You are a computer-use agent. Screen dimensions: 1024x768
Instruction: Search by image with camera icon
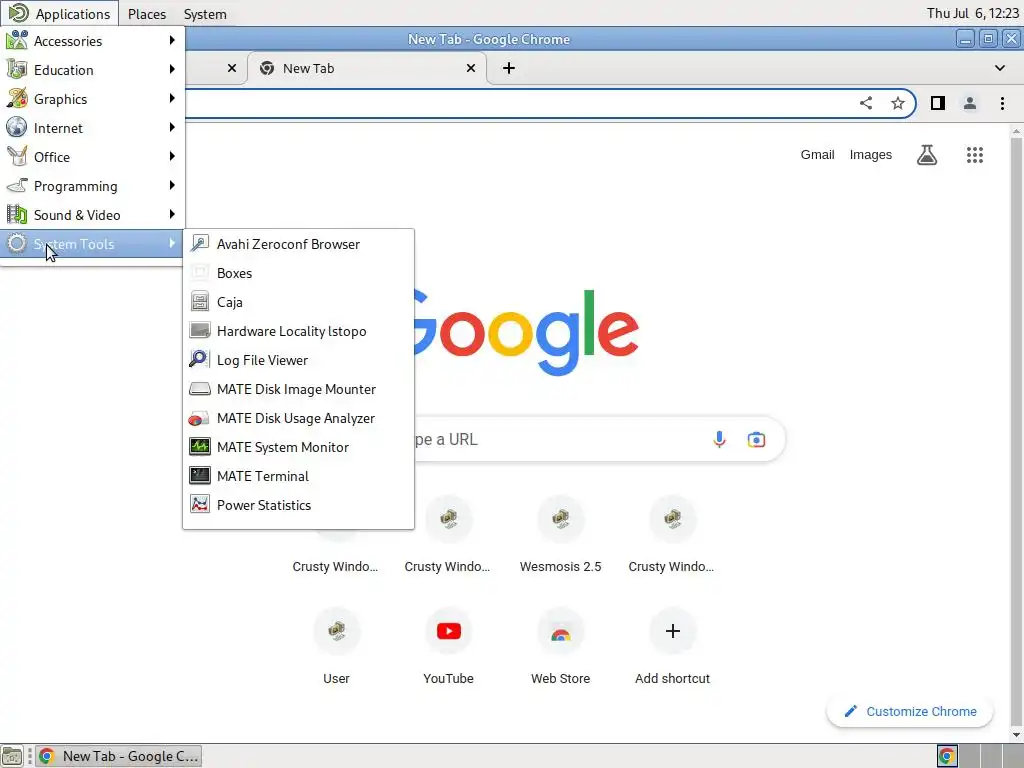click(x=756, y=440)
